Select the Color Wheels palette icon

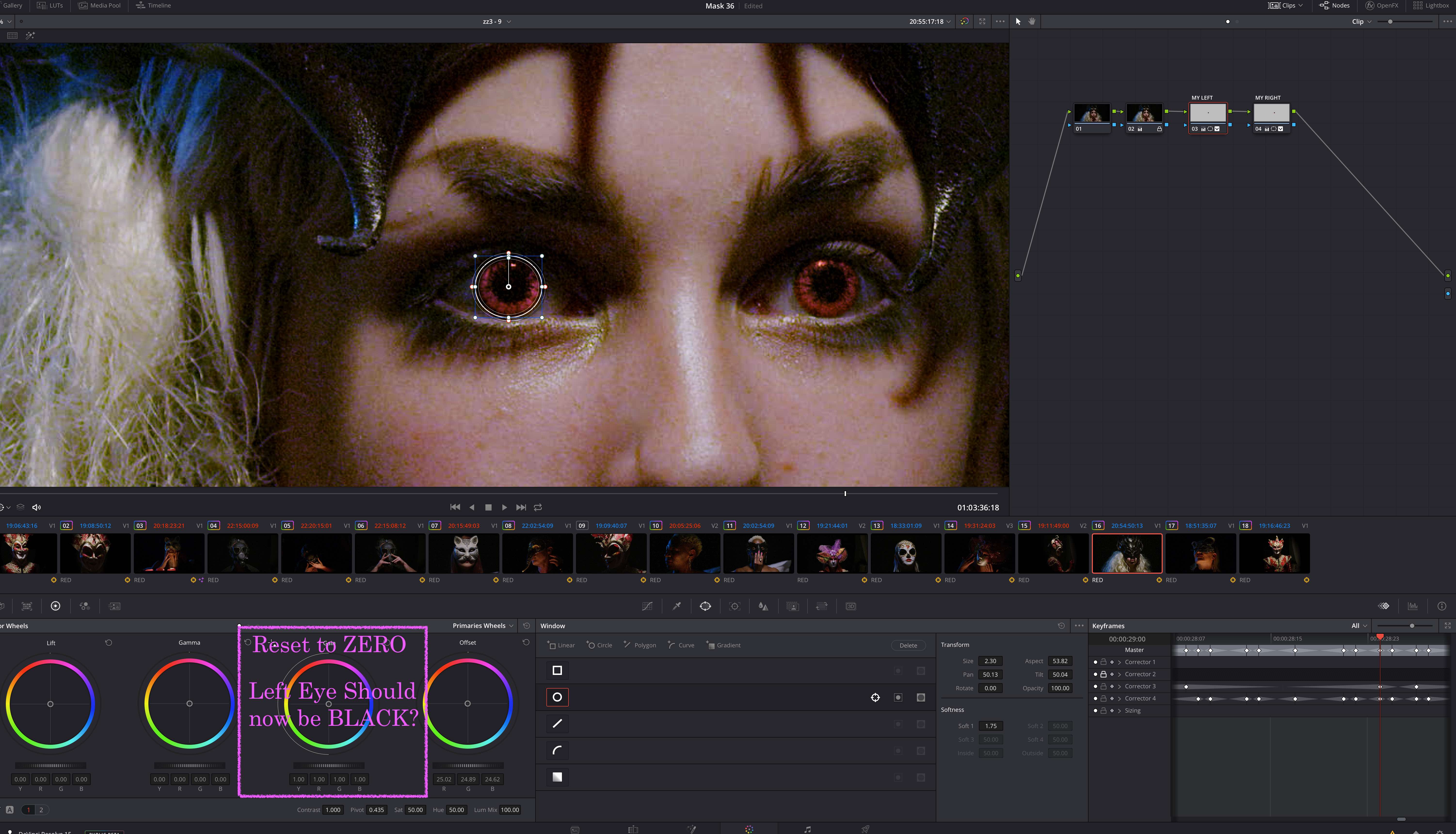pyautogui.click(x=56, y=606)
